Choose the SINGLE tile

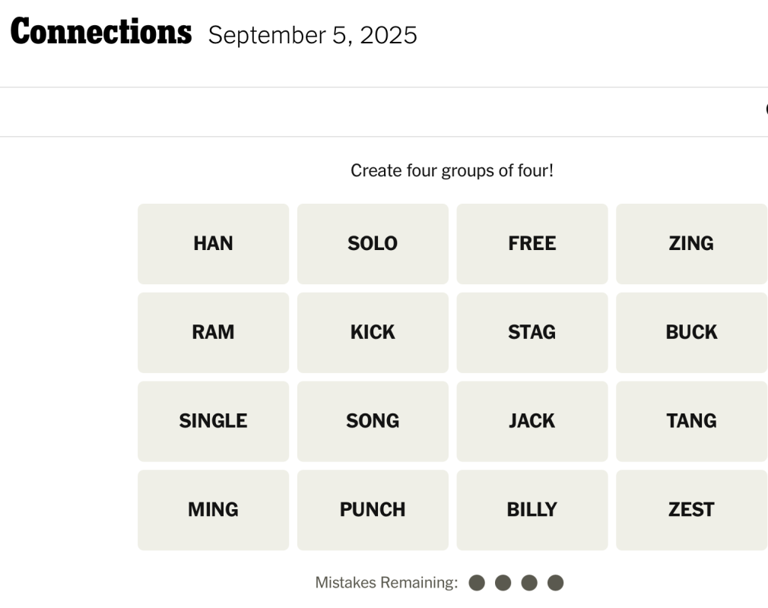[x=213, y=421]
